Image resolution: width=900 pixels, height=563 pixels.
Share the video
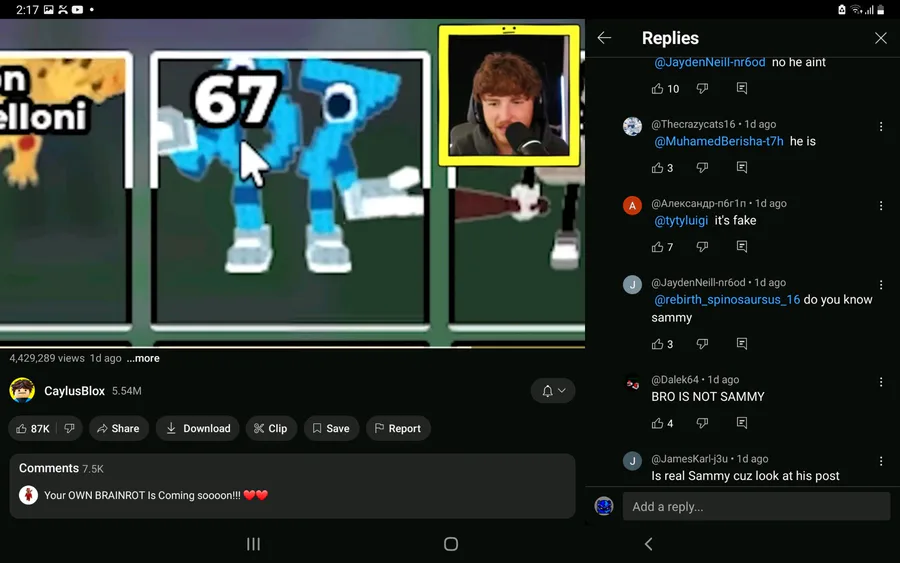point(118,429)
